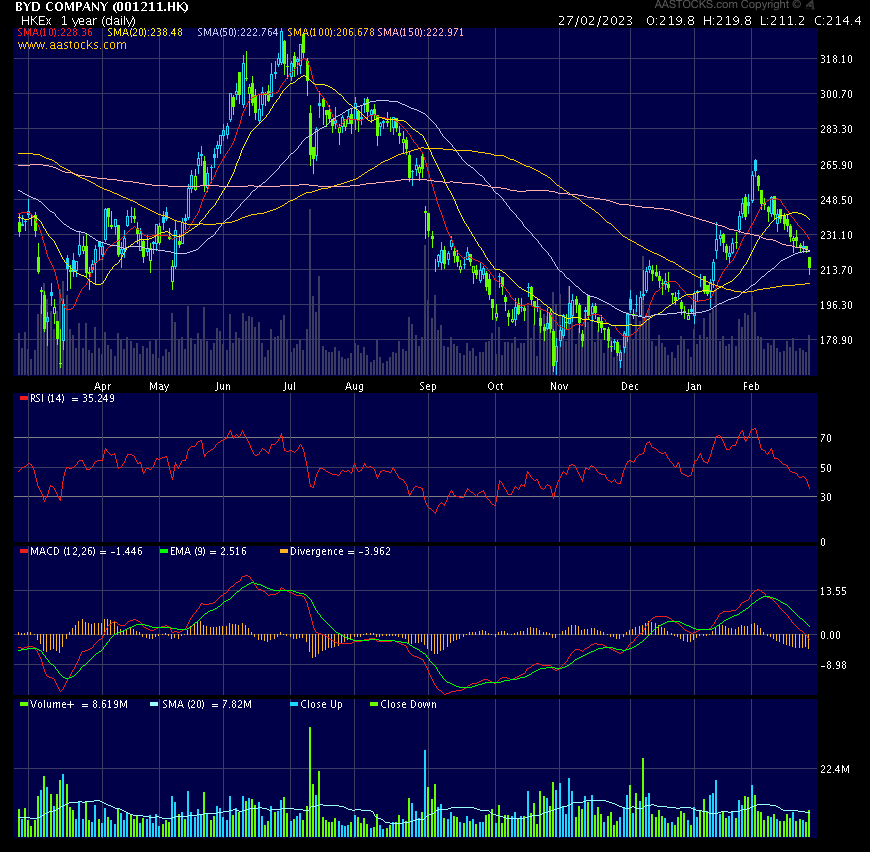The height and width of the screenshot is (852, 870).
Task: Click the Close Down legend label
Action: (409, 704)
